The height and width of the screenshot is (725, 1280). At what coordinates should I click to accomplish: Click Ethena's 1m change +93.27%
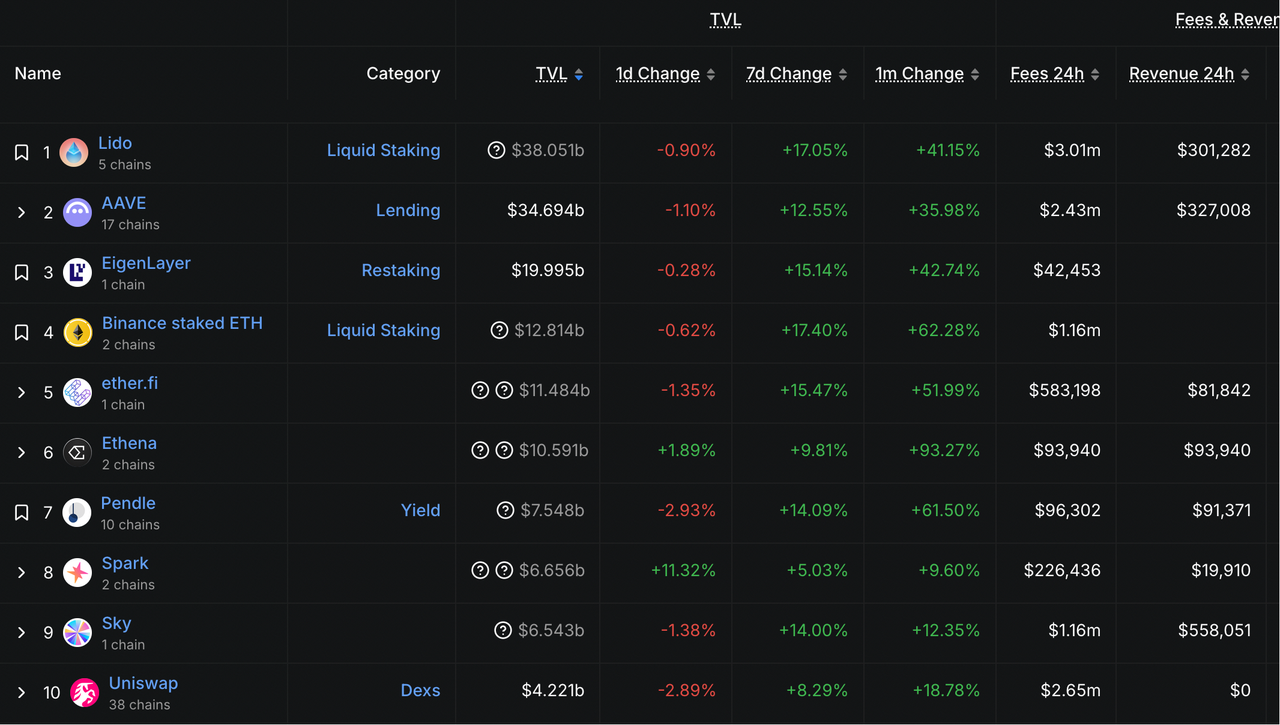(944, 450)
